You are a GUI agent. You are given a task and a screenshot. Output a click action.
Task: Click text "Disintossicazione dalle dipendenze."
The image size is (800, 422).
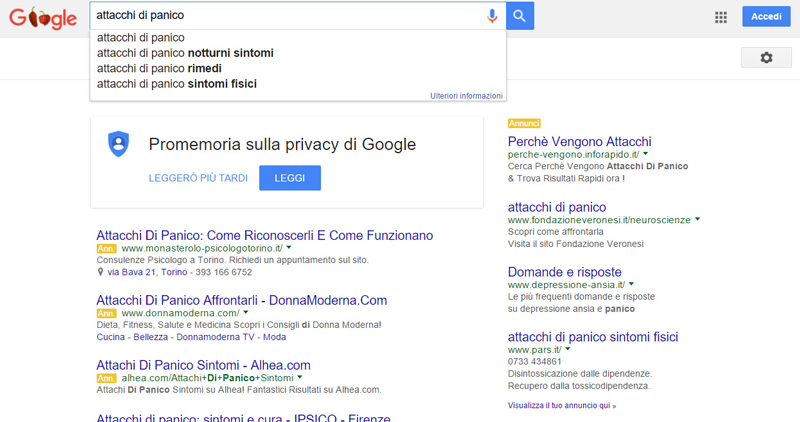click(x=580, y=374)
